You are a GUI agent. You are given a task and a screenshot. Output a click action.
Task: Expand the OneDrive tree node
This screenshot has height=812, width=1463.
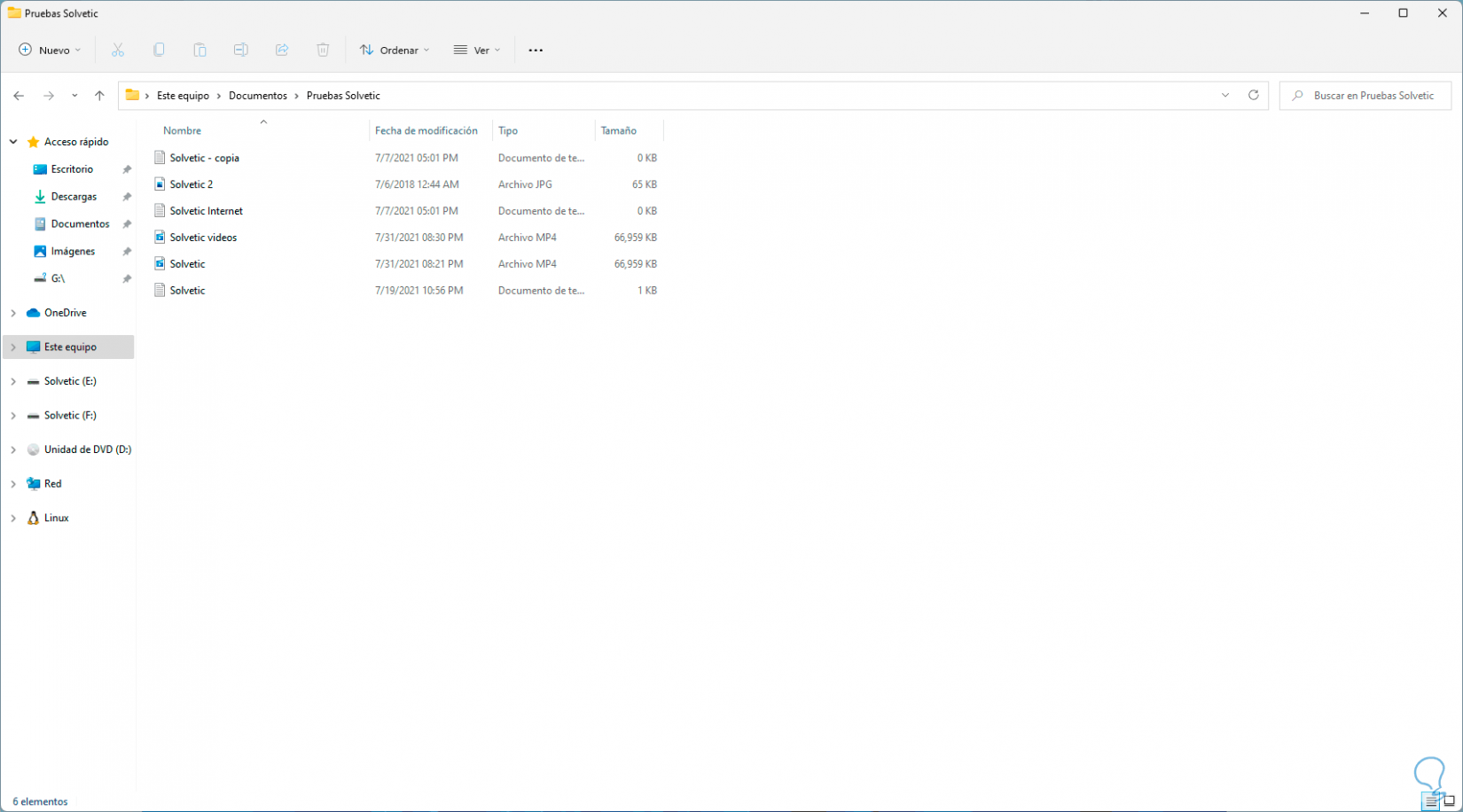tap(13, 313)
